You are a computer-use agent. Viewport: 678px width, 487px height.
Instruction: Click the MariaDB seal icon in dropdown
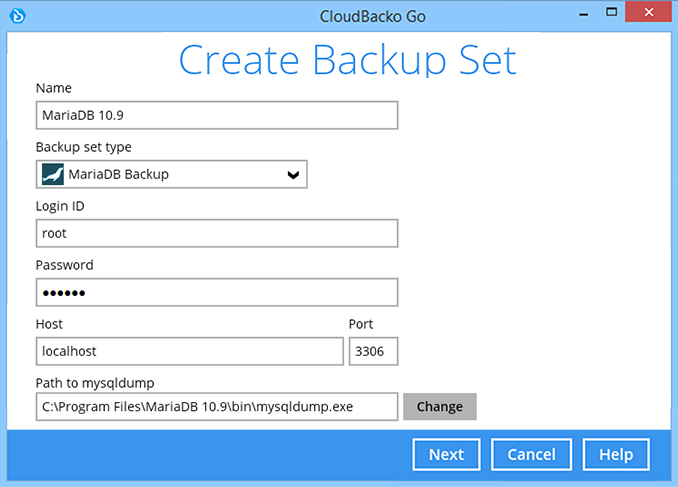pos(53,174)
